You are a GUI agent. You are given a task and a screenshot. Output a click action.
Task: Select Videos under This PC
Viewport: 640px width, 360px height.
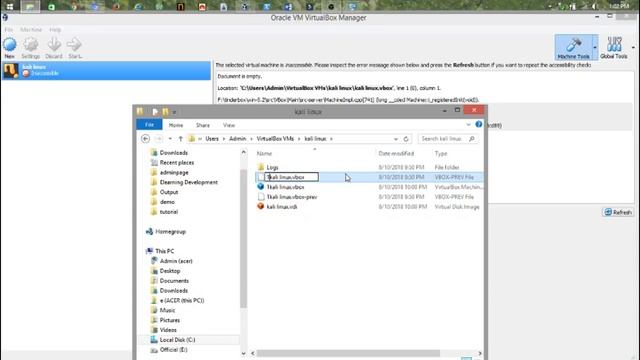[168, 330]
